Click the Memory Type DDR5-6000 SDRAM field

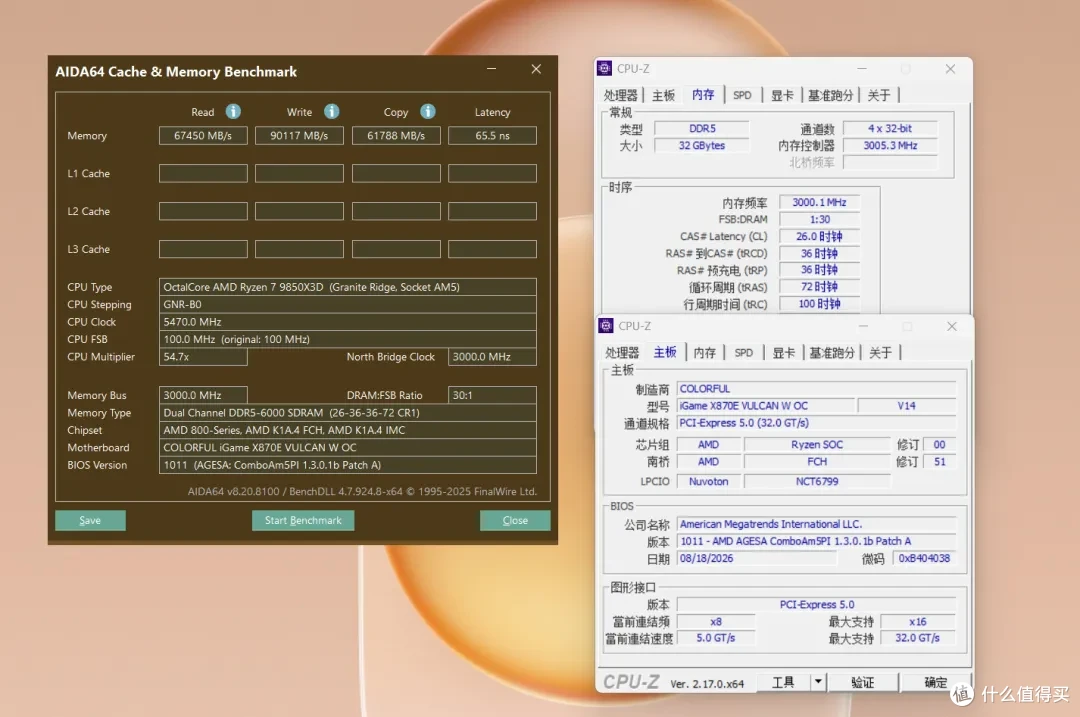click(348, 413)
